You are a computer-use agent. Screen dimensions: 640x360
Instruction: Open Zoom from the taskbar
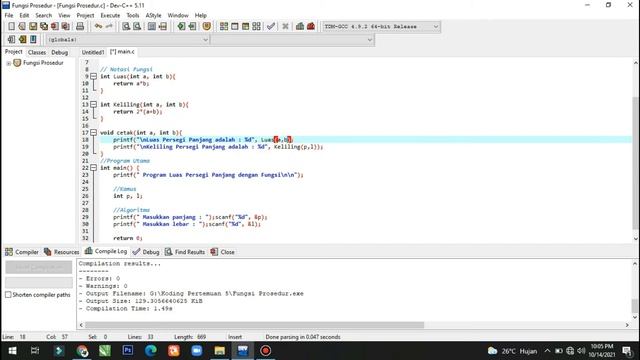[x=197, y=351]
